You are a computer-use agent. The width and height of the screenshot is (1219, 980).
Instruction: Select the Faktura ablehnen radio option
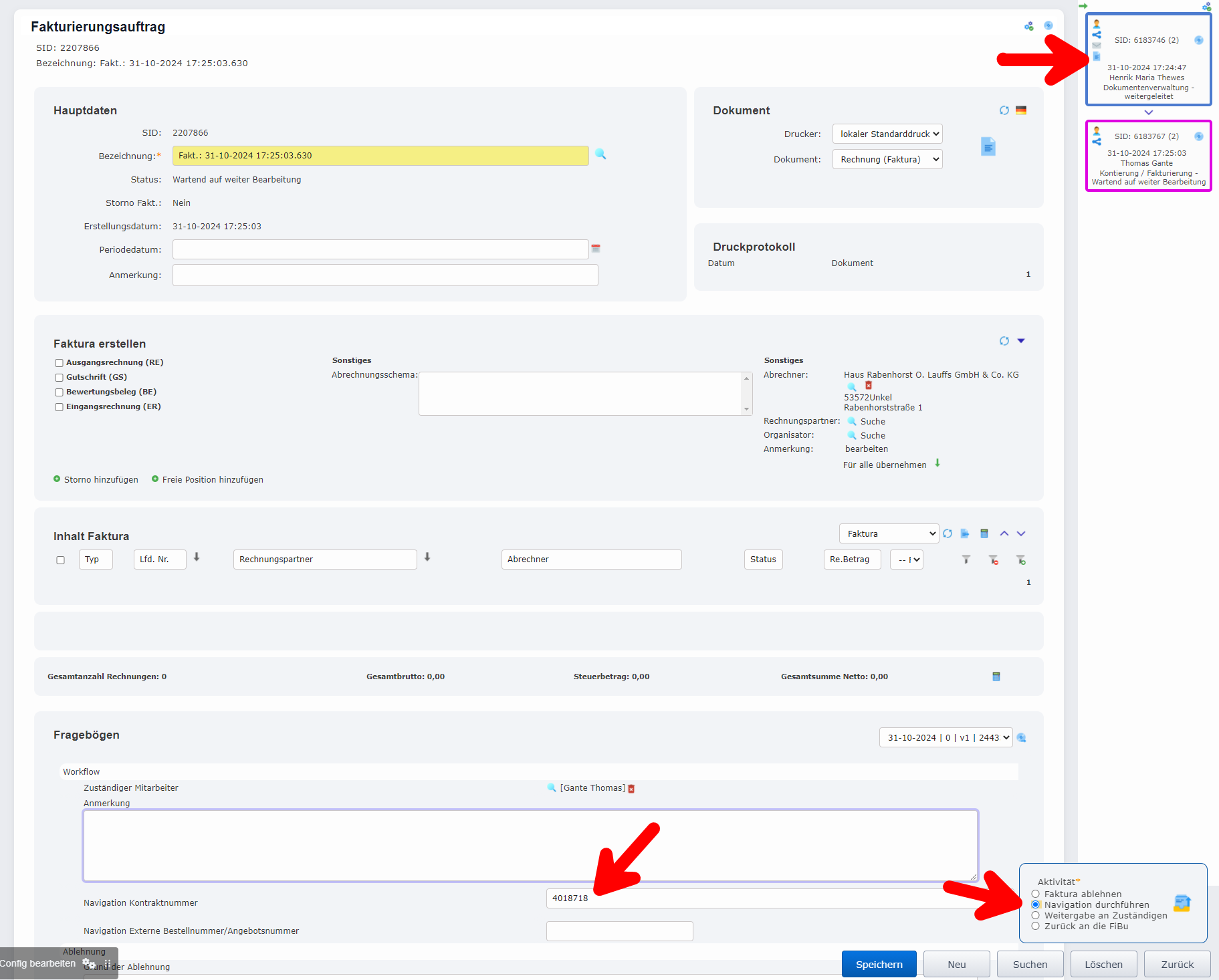pyautogui.click(x=1035, y=894)
